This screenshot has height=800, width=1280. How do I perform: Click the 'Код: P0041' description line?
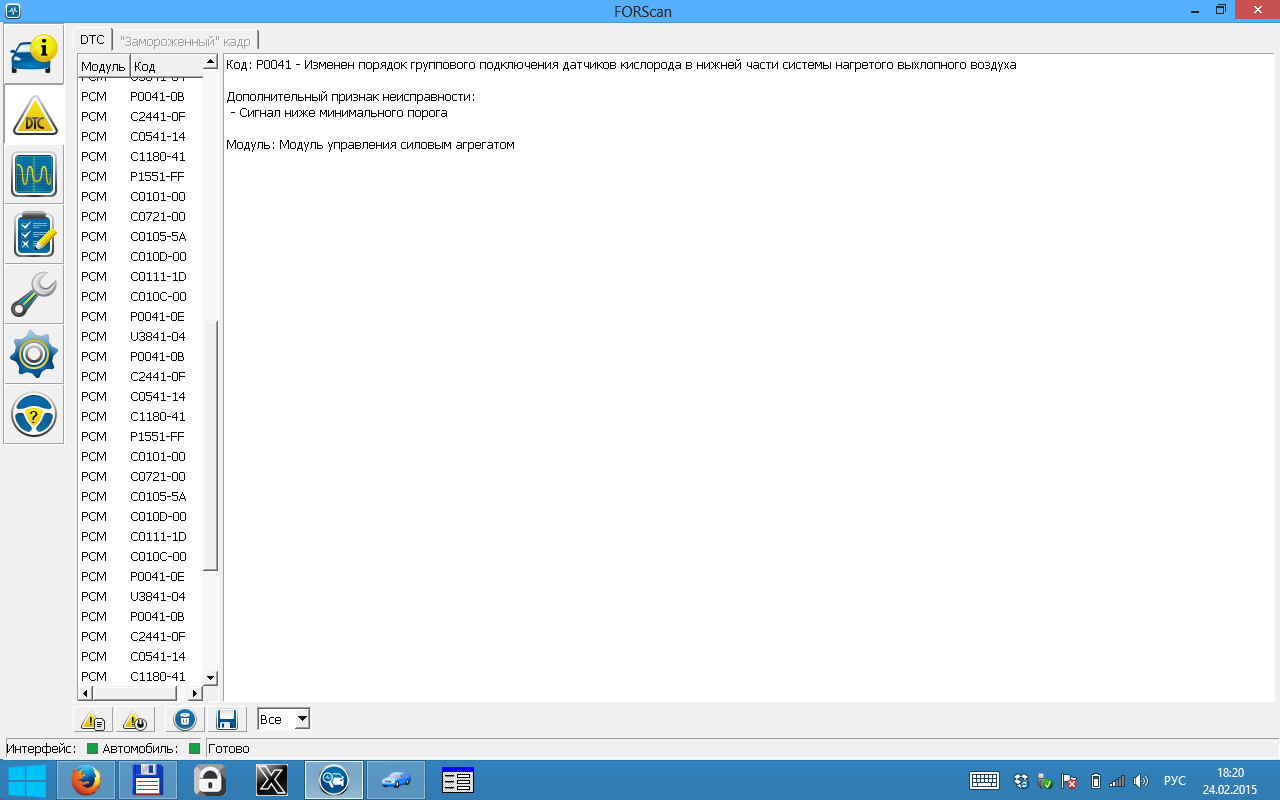coord(621,65)
